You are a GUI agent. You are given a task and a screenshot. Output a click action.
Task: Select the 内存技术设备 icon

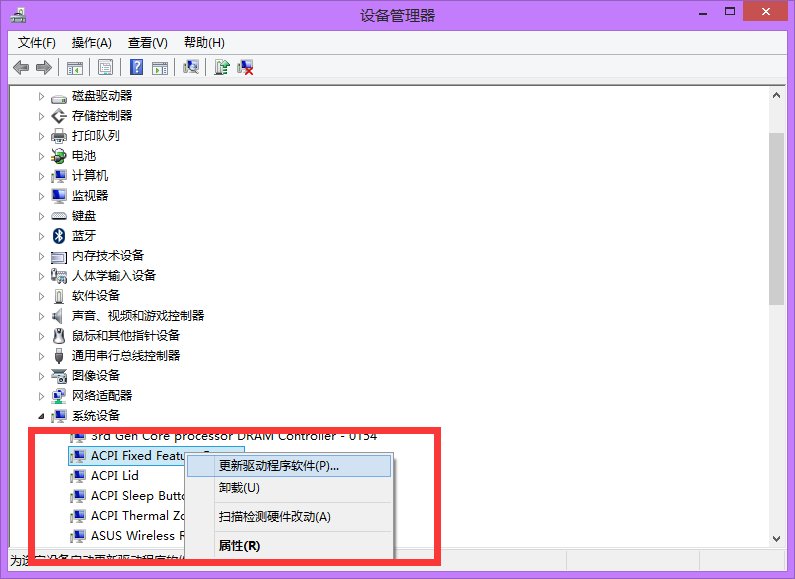coord(59,257)
